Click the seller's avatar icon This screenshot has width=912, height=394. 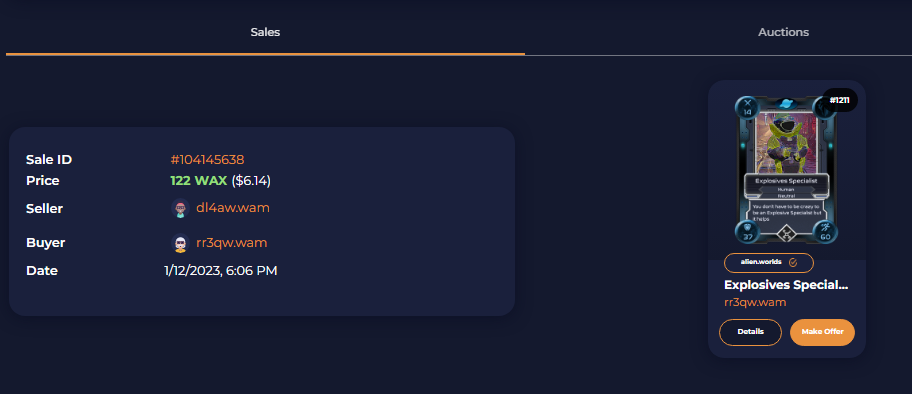pyautogui.click(x=180, y=208)
